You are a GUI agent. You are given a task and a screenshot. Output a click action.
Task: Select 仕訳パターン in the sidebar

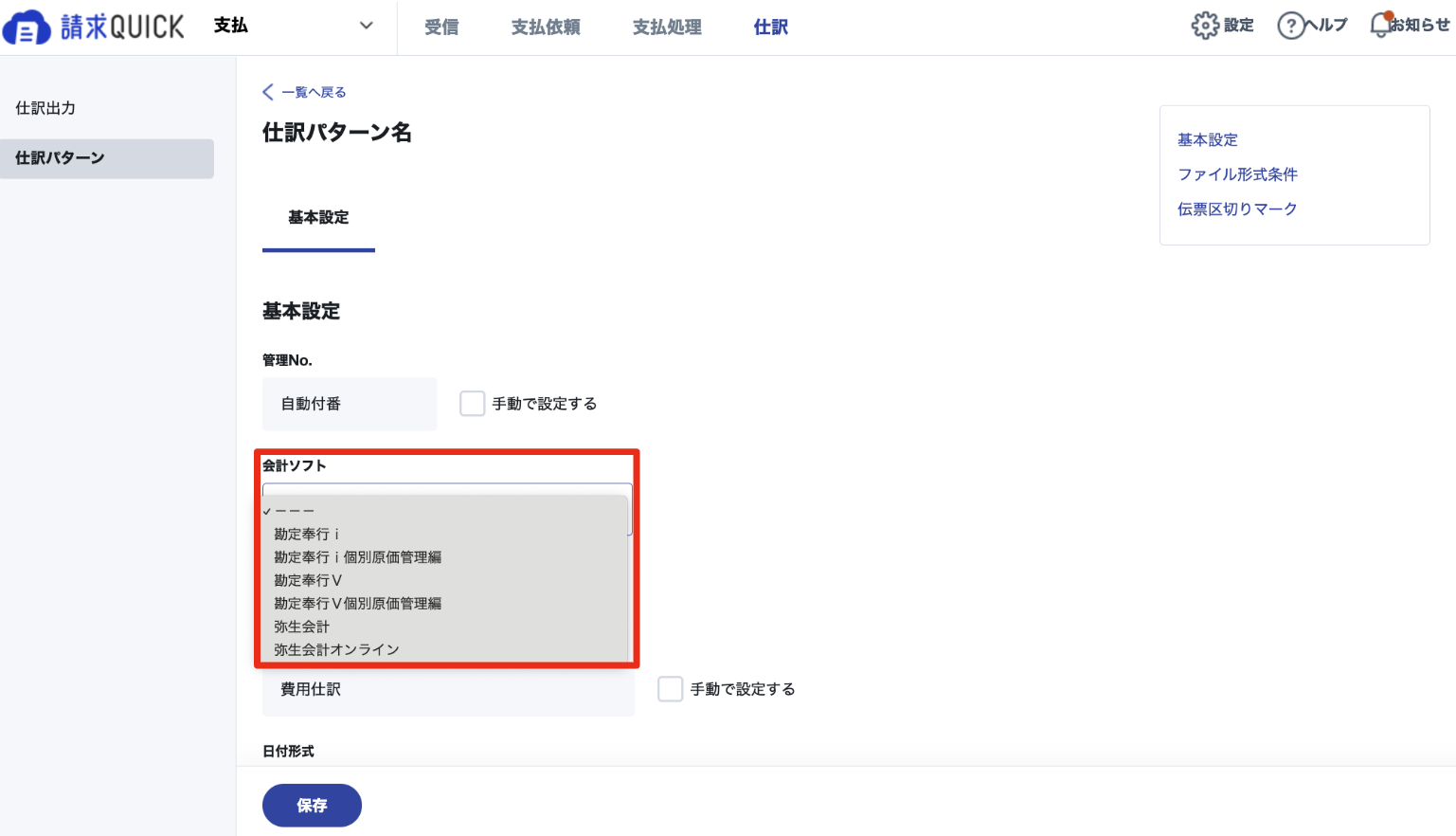(107, 158)
